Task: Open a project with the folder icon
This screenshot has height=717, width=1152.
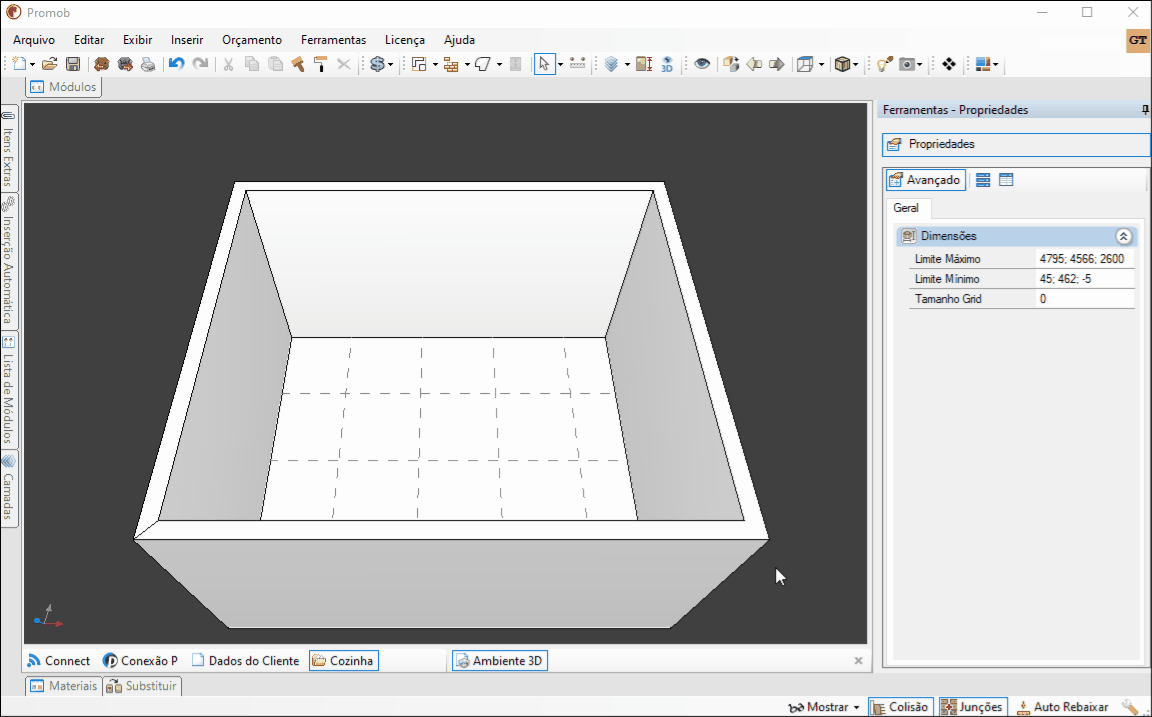Action: (49, 65)
